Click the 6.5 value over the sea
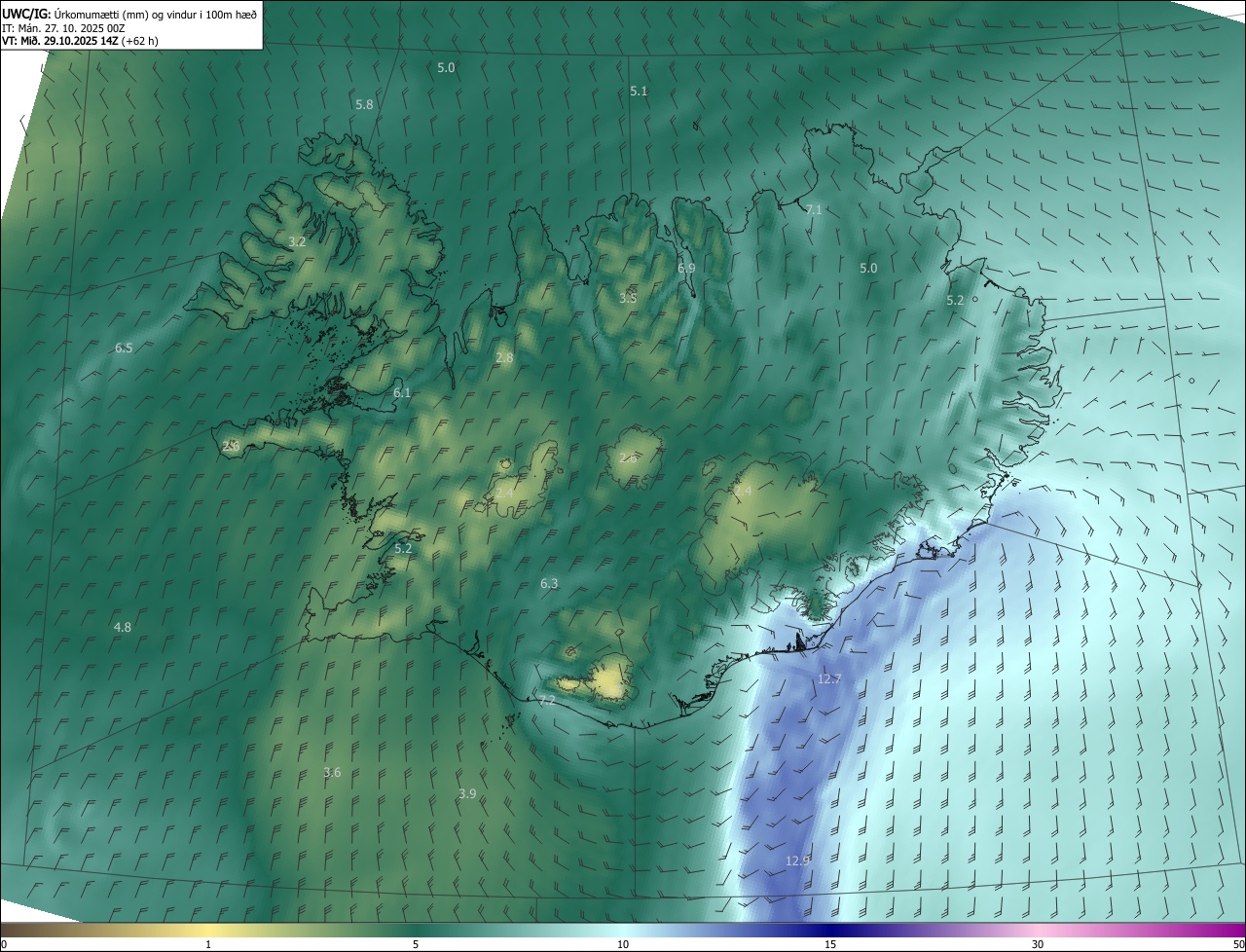This screenshot has height=952, width=1246. click(x=124, y=348)
